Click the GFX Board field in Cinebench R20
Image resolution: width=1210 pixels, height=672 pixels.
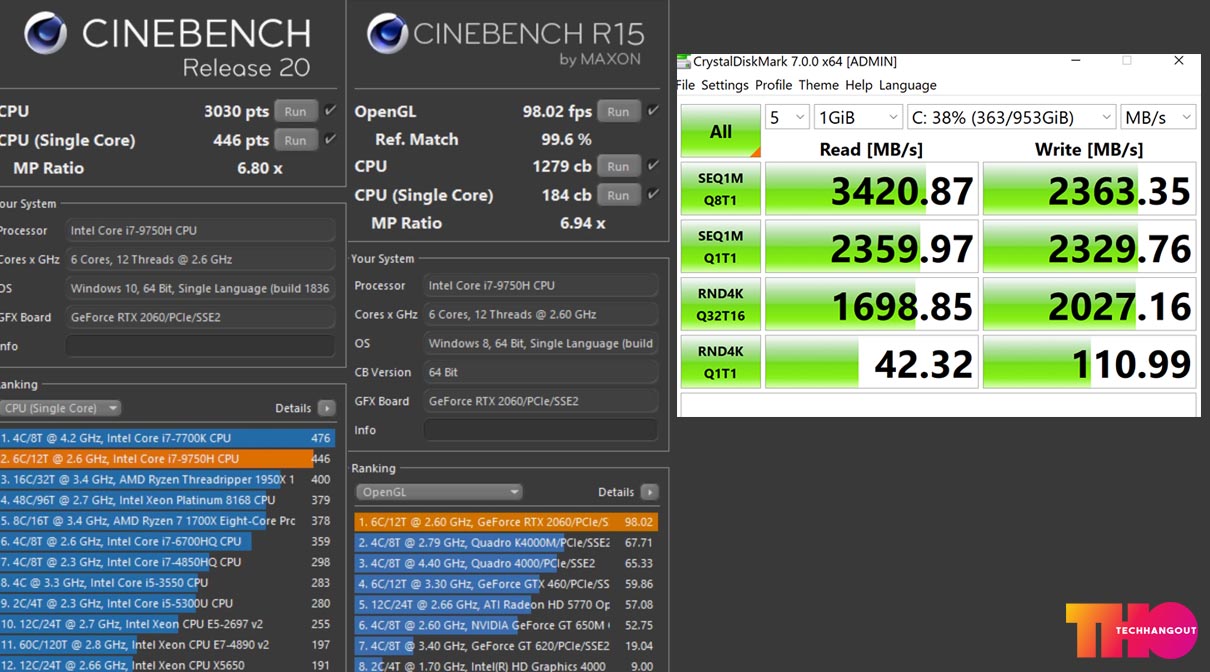pyautogui.click(x=200, y=317)
